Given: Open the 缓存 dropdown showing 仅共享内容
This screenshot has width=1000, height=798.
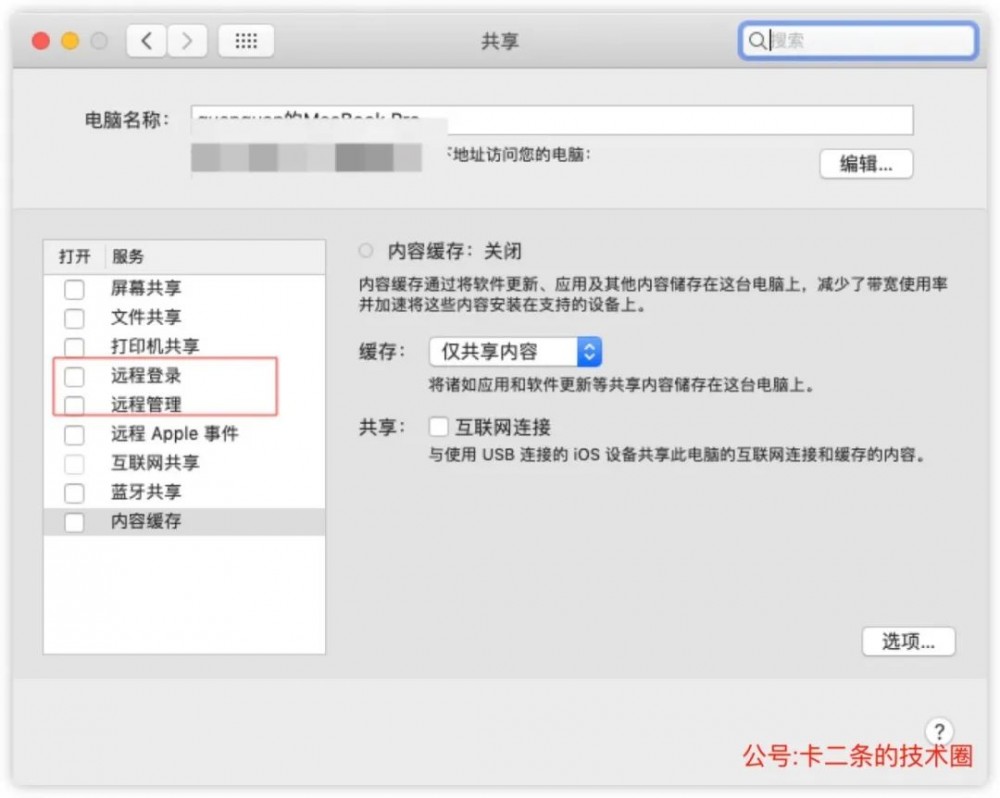Looking at the screenshot, I should (517, 352).
